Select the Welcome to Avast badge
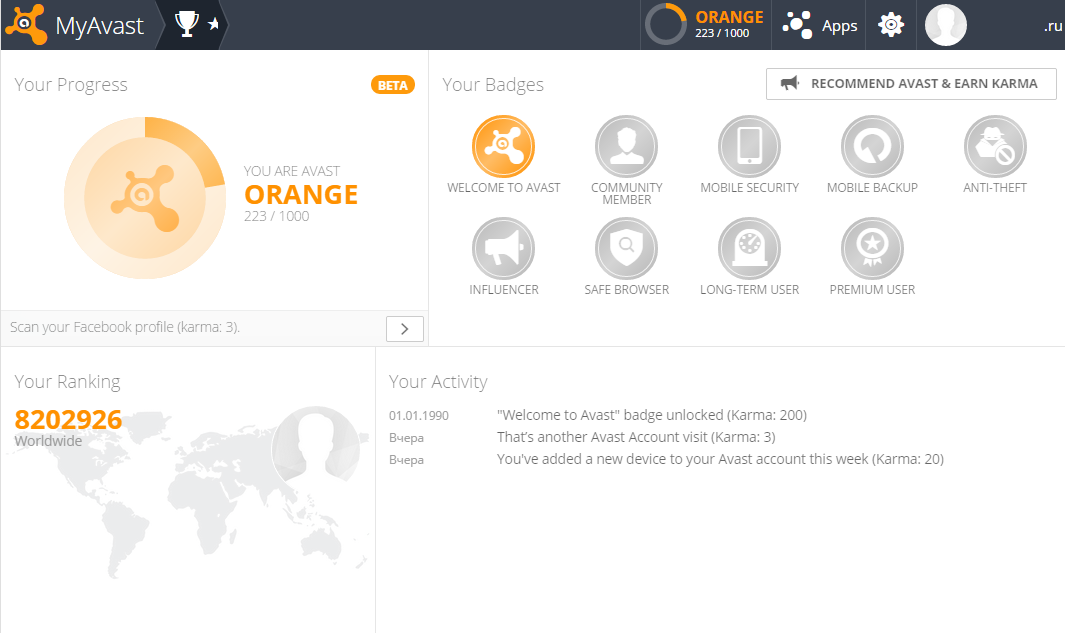 pyautogui.click(x=503, y=147)
